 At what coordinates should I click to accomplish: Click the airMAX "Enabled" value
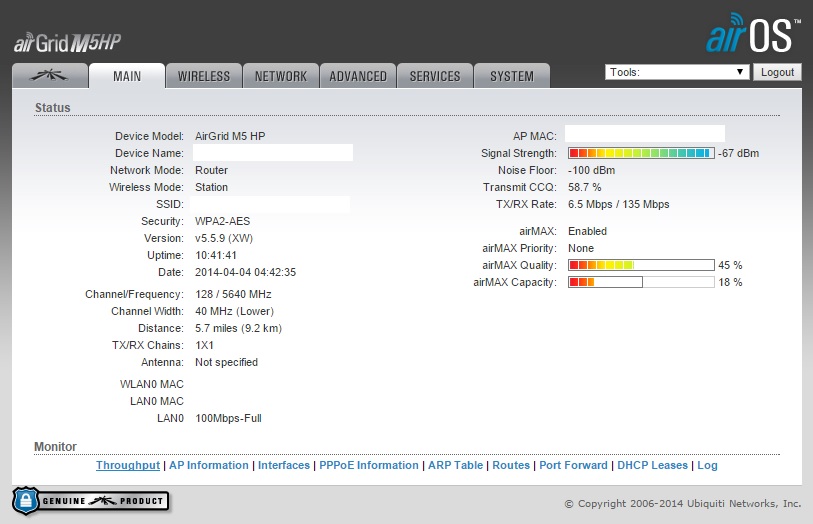[x=587, y=231]
